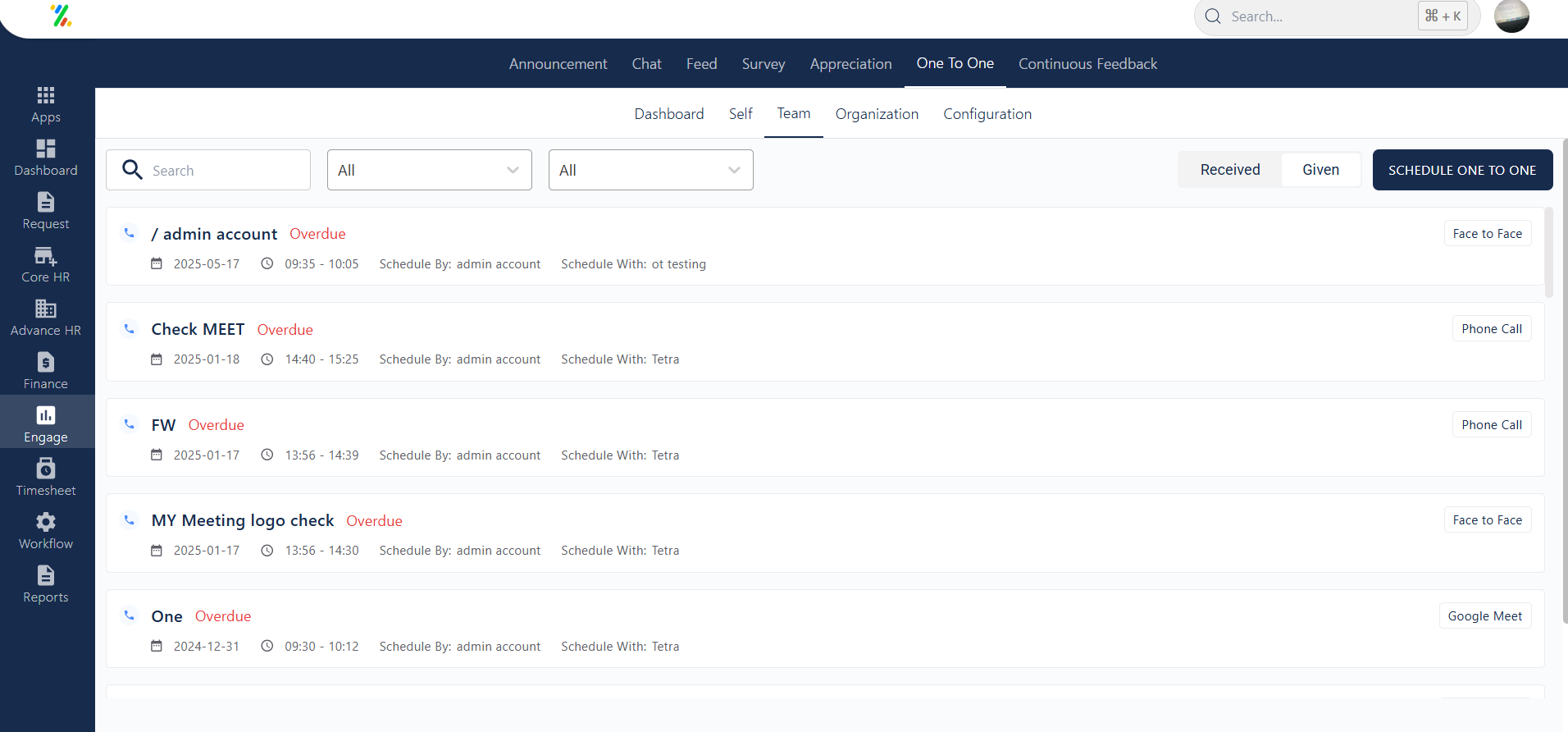The width and height of the screenshot is (1568, 732).
Task: Open the user profile avatar
Action: (x=1511, y=16)
